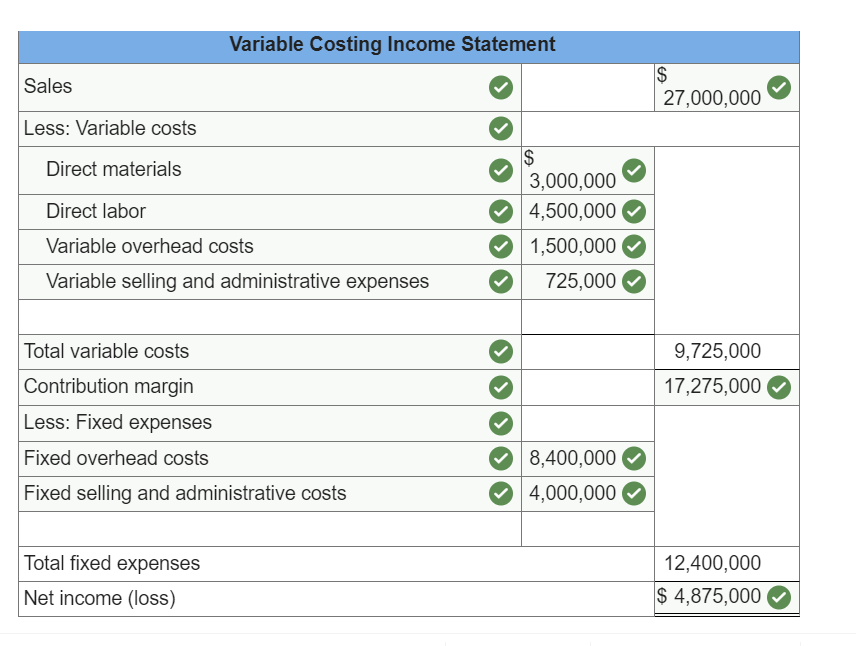The width and height of the screenshot is (856, 646).
Task: Click the checkmark beside the 3,000,000 value
Action: click(x=634, y=171)
